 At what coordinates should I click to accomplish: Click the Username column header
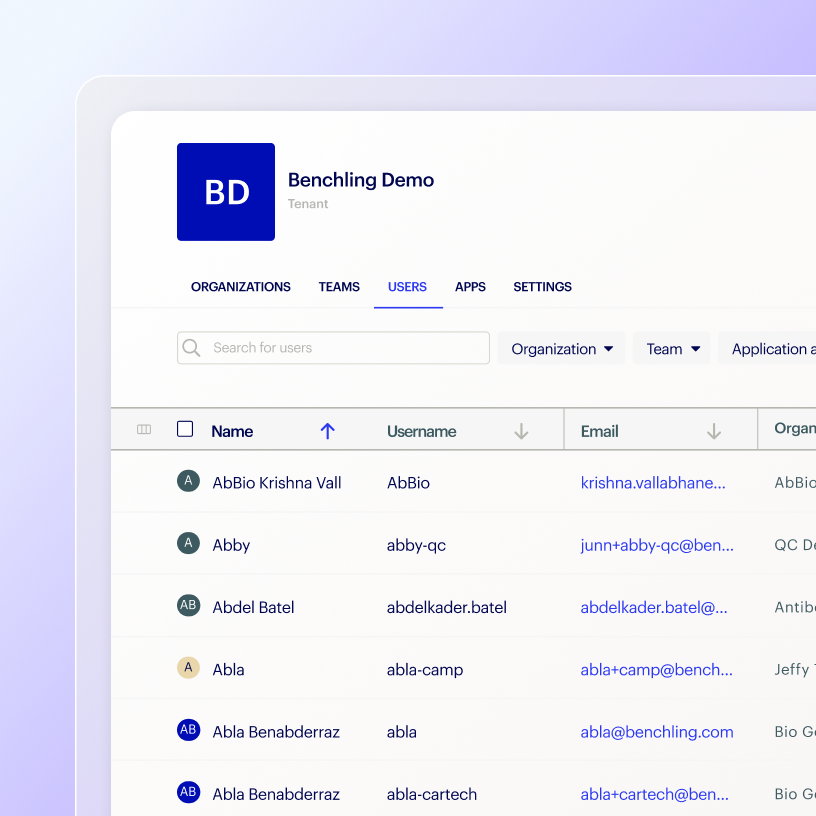(422, 431)
